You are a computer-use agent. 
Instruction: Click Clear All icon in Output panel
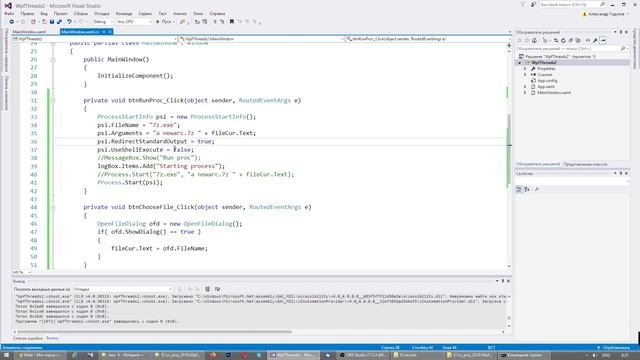(x=207, y=289)
